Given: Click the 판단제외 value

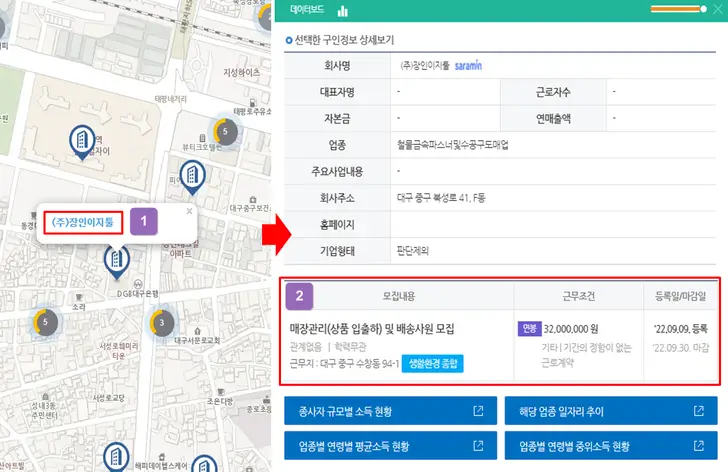Looking at the screenshot, I should coord(413,251).
